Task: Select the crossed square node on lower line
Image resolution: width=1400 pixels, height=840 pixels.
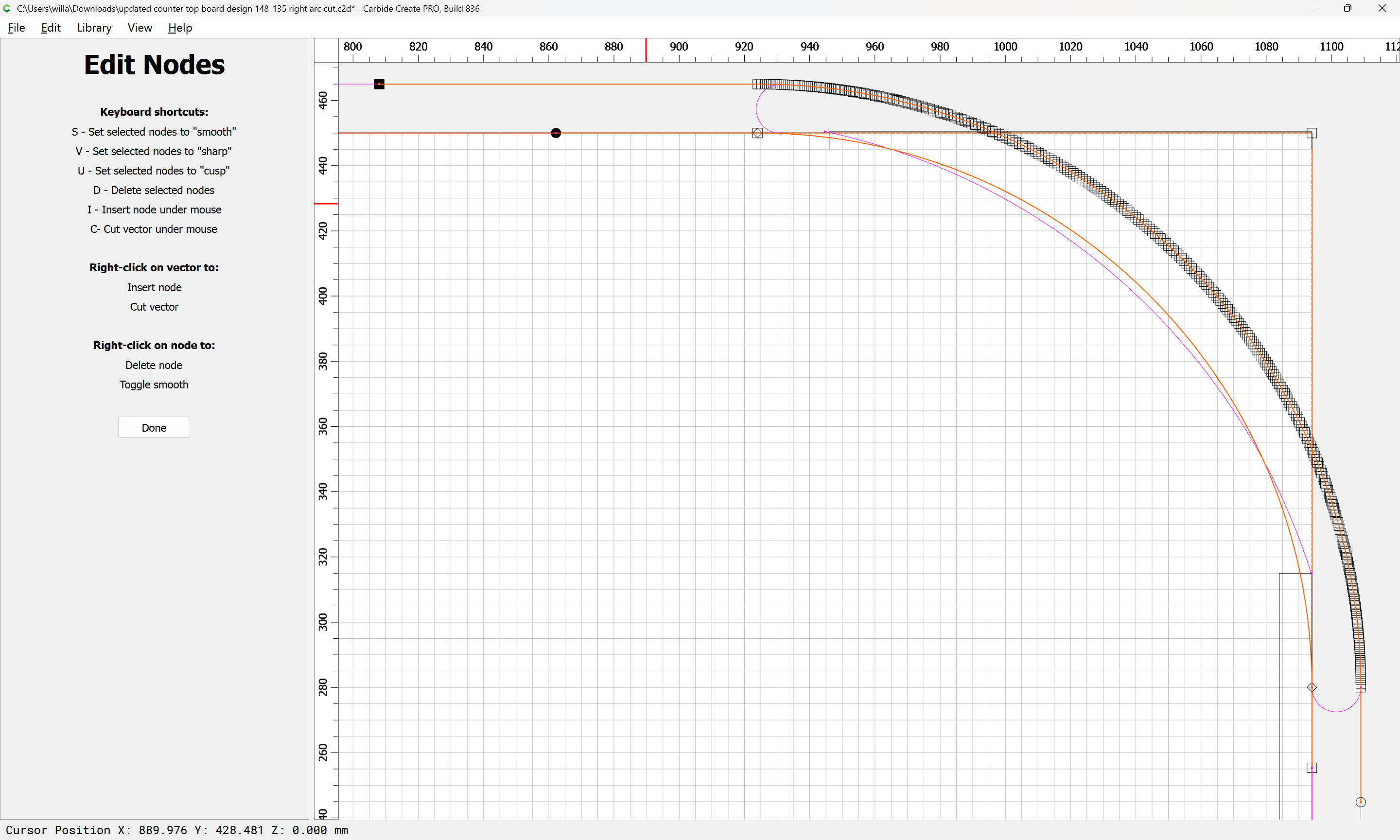Action: coord(757,133)
